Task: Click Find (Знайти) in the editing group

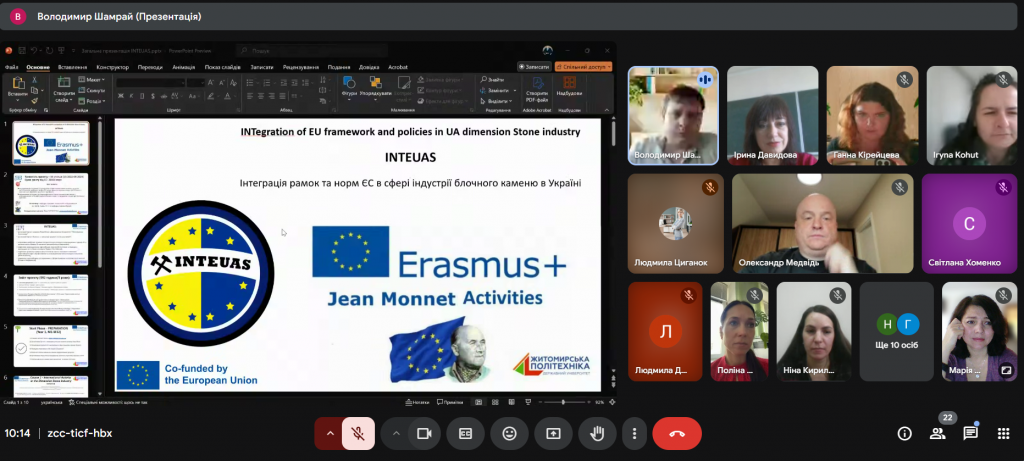Action: [x=492, y=80]
